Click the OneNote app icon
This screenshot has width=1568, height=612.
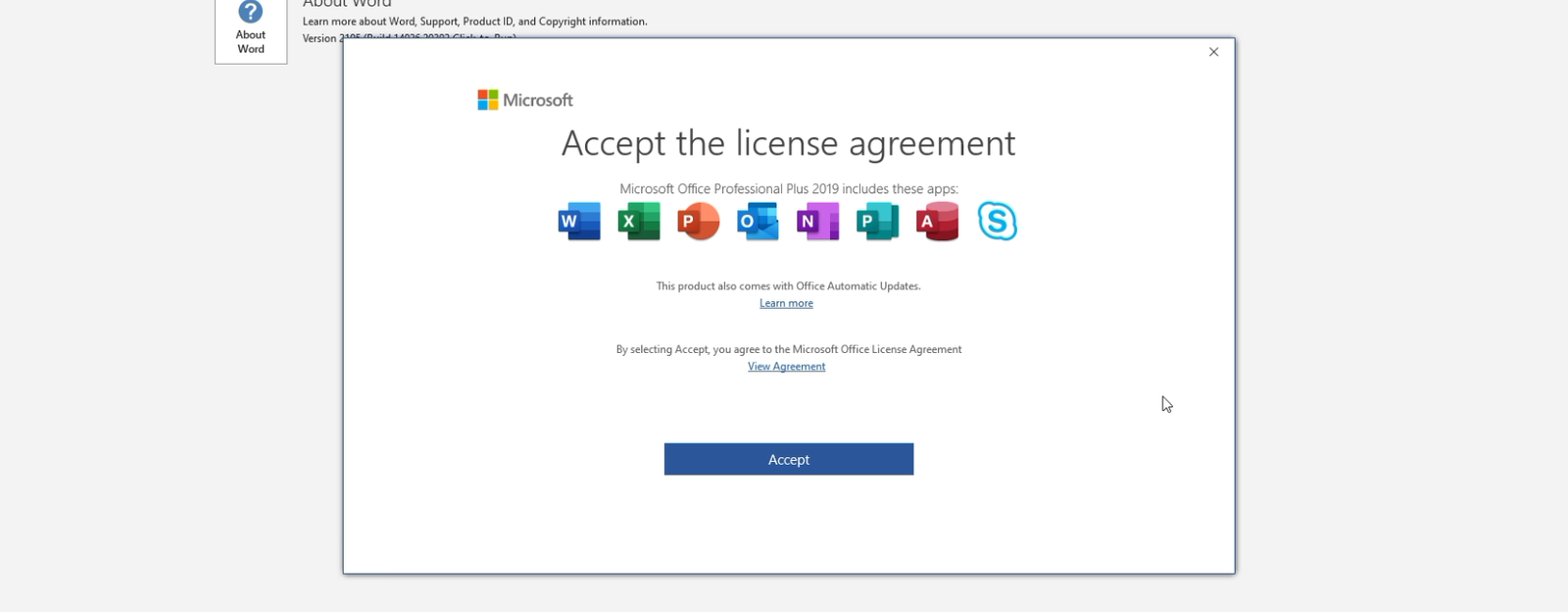pos(818,222)
